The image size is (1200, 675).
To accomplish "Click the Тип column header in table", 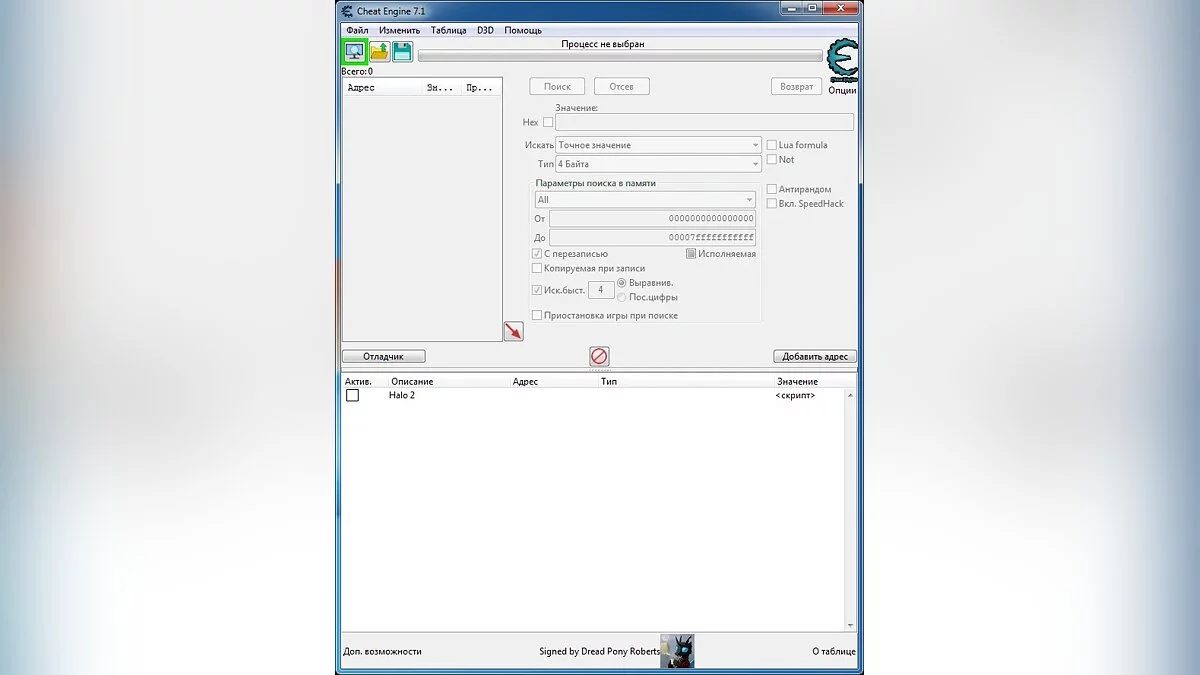I will point(608,381).
